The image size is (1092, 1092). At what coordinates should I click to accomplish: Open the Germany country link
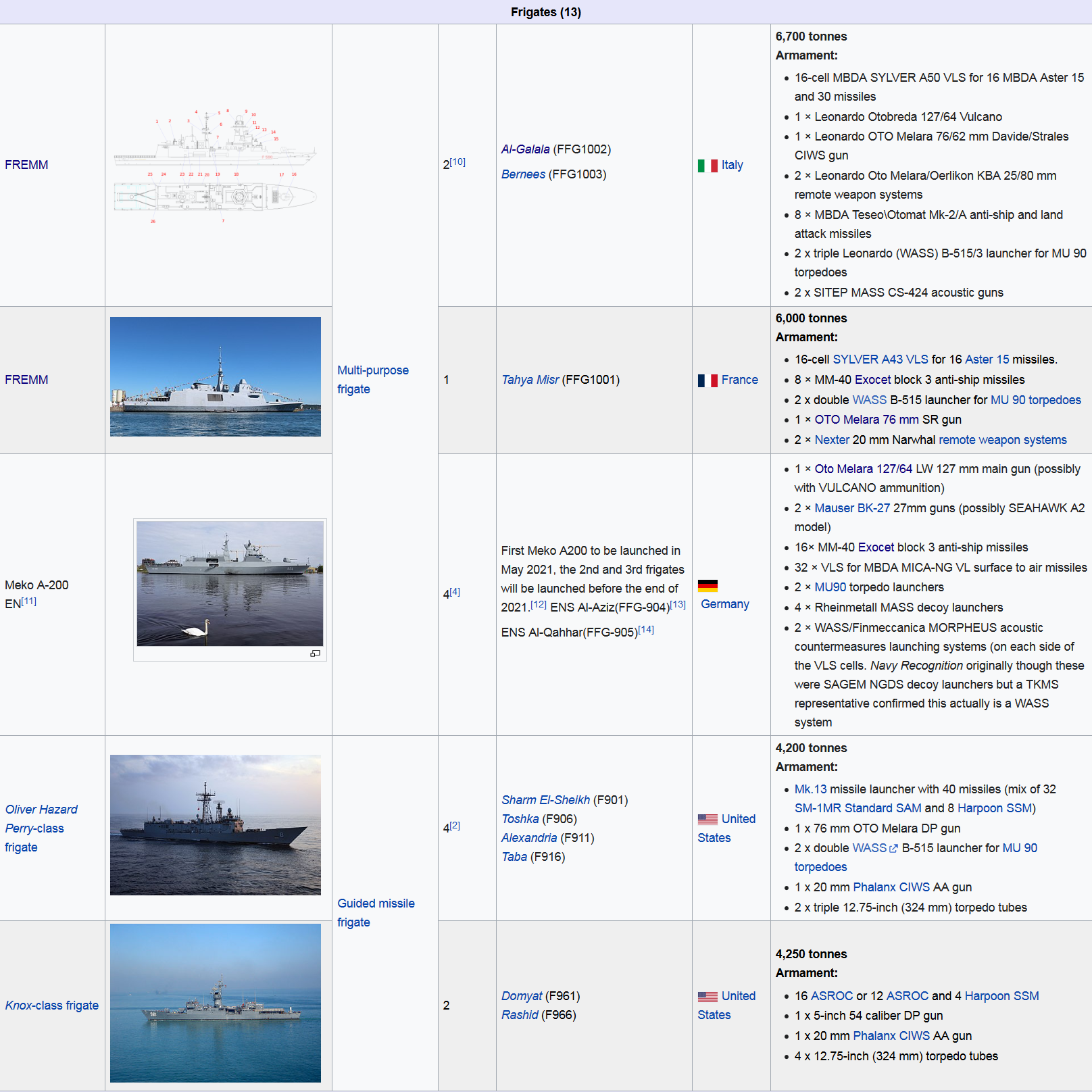(724, 604)
